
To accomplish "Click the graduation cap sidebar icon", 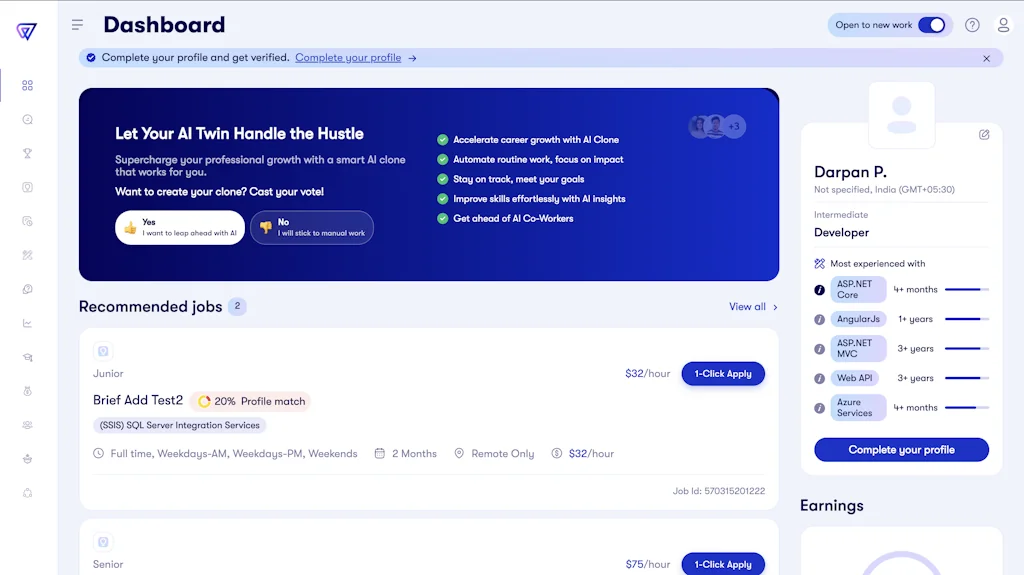I will coord(28,357).
